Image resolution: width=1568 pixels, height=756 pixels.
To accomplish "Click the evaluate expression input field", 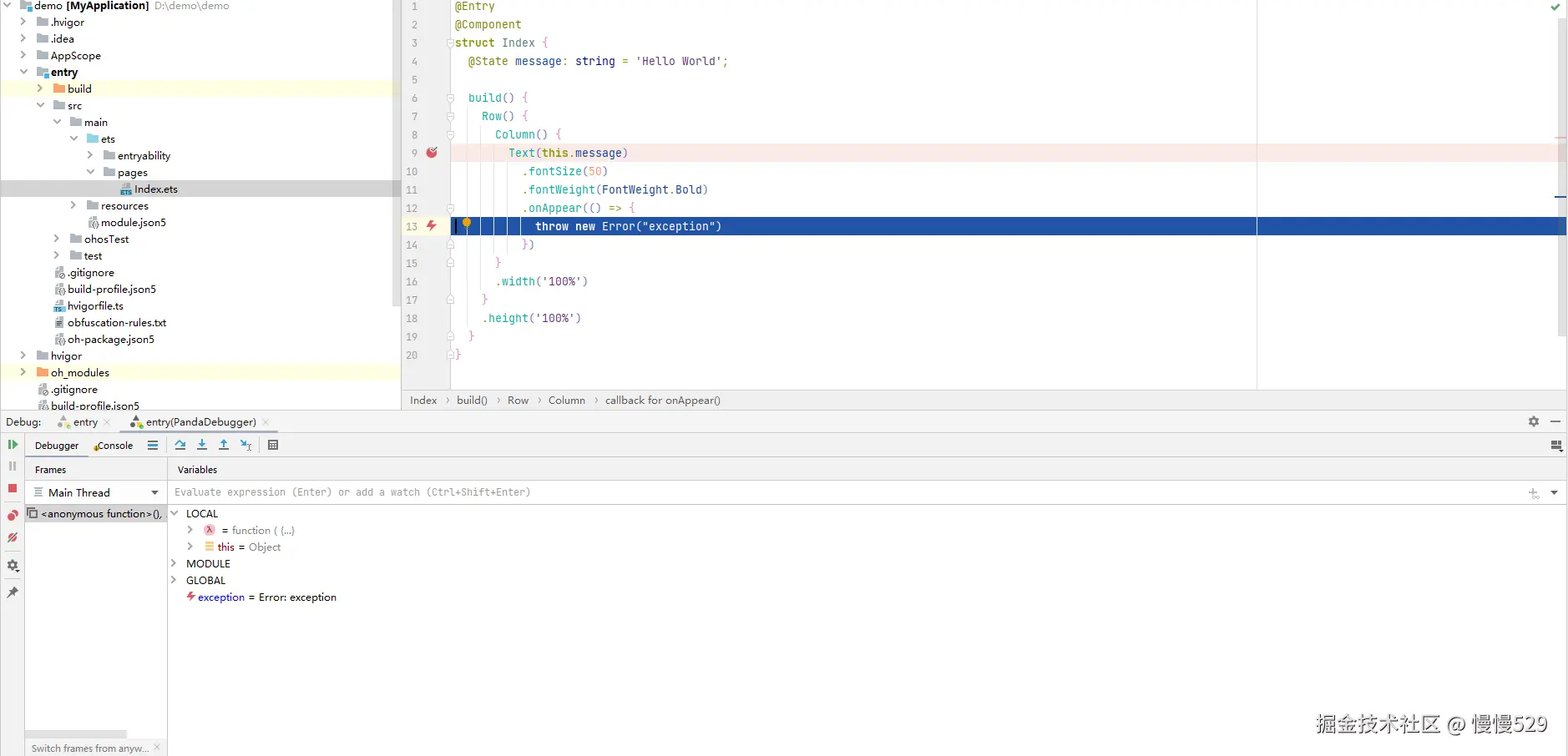I will 847,493.
